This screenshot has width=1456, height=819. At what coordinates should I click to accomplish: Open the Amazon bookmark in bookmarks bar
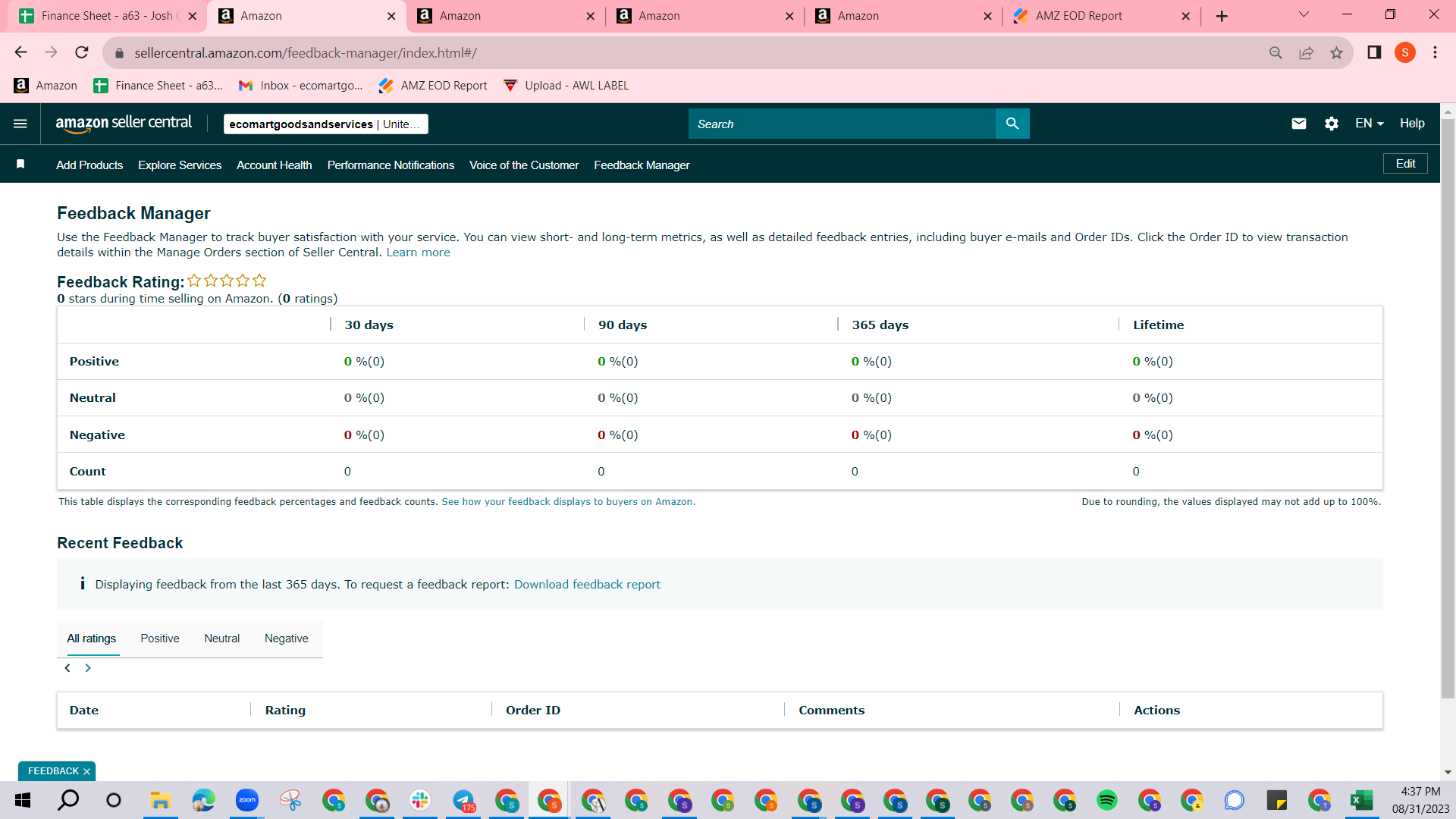(x=45, y=86)
